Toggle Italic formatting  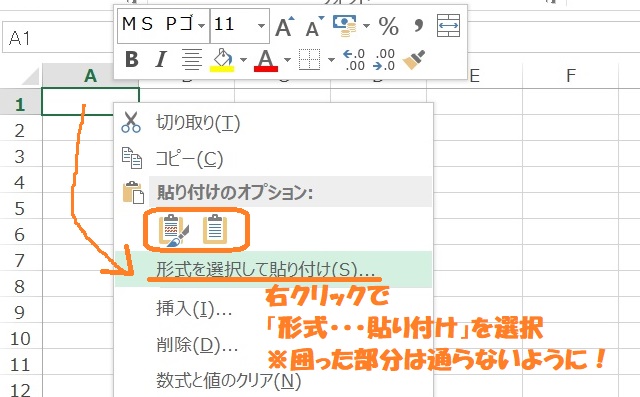161,60
